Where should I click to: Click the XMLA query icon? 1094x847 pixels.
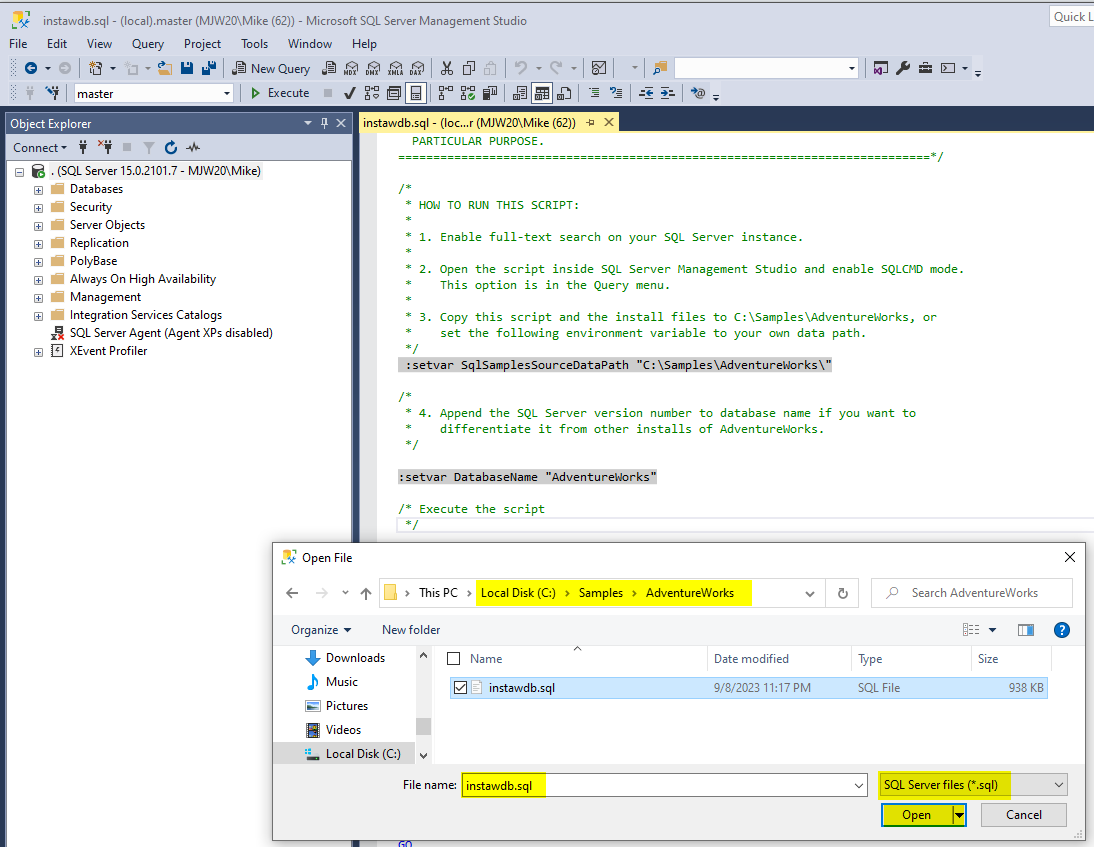(395, 68)
